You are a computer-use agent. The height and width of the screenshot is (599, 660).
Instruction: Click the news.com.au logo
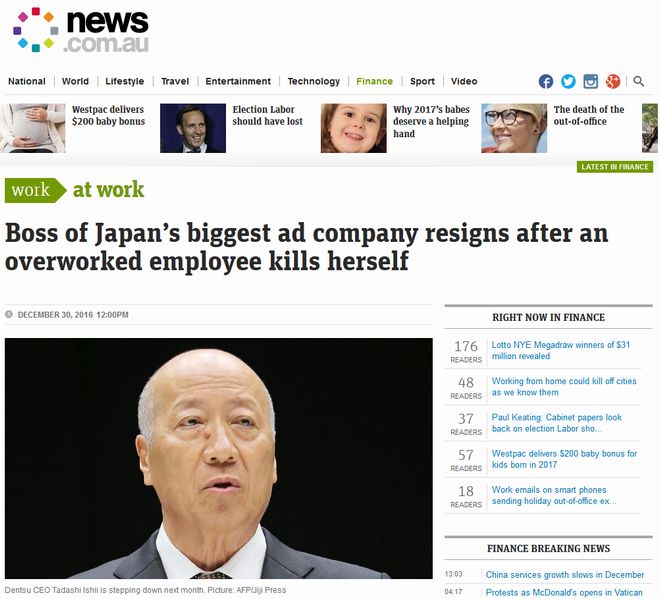[81, 30]
